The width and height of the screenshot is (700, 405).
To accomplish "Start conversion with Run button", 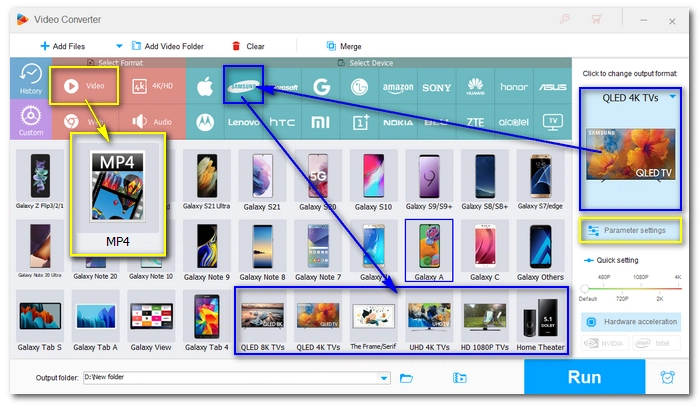I will [x=584, y=377].
